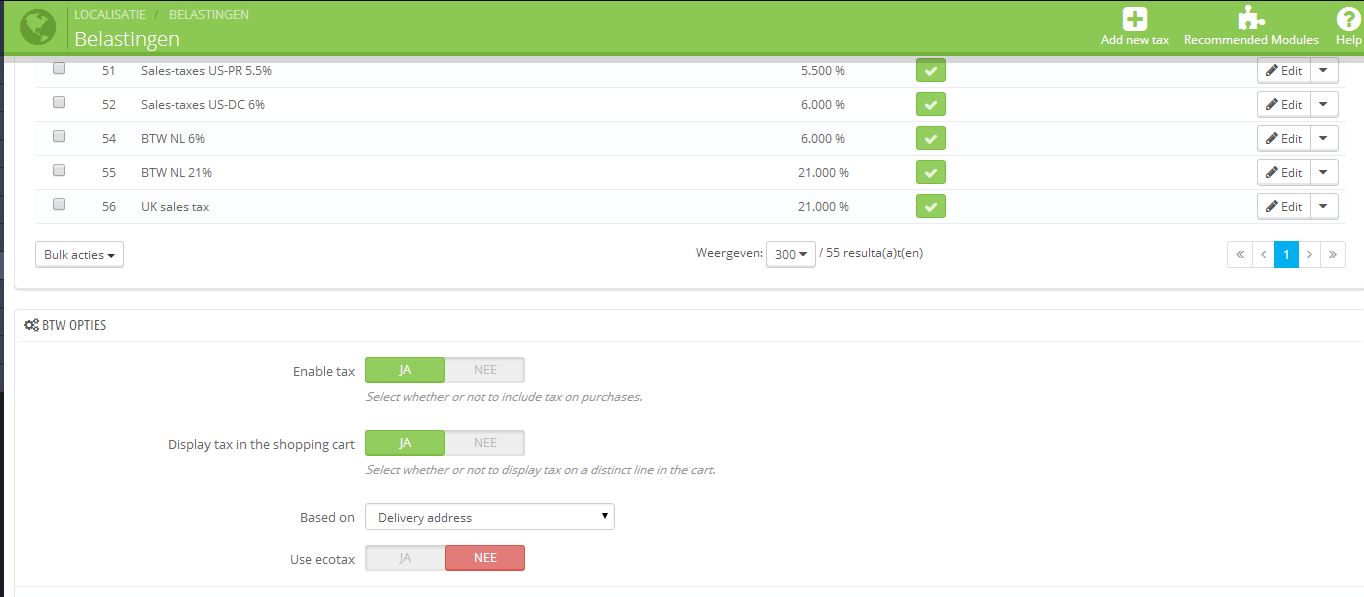Viewport: 1364px width, 597px height.
Task: Open the Help question mark icon
Action: (1348, 19)
